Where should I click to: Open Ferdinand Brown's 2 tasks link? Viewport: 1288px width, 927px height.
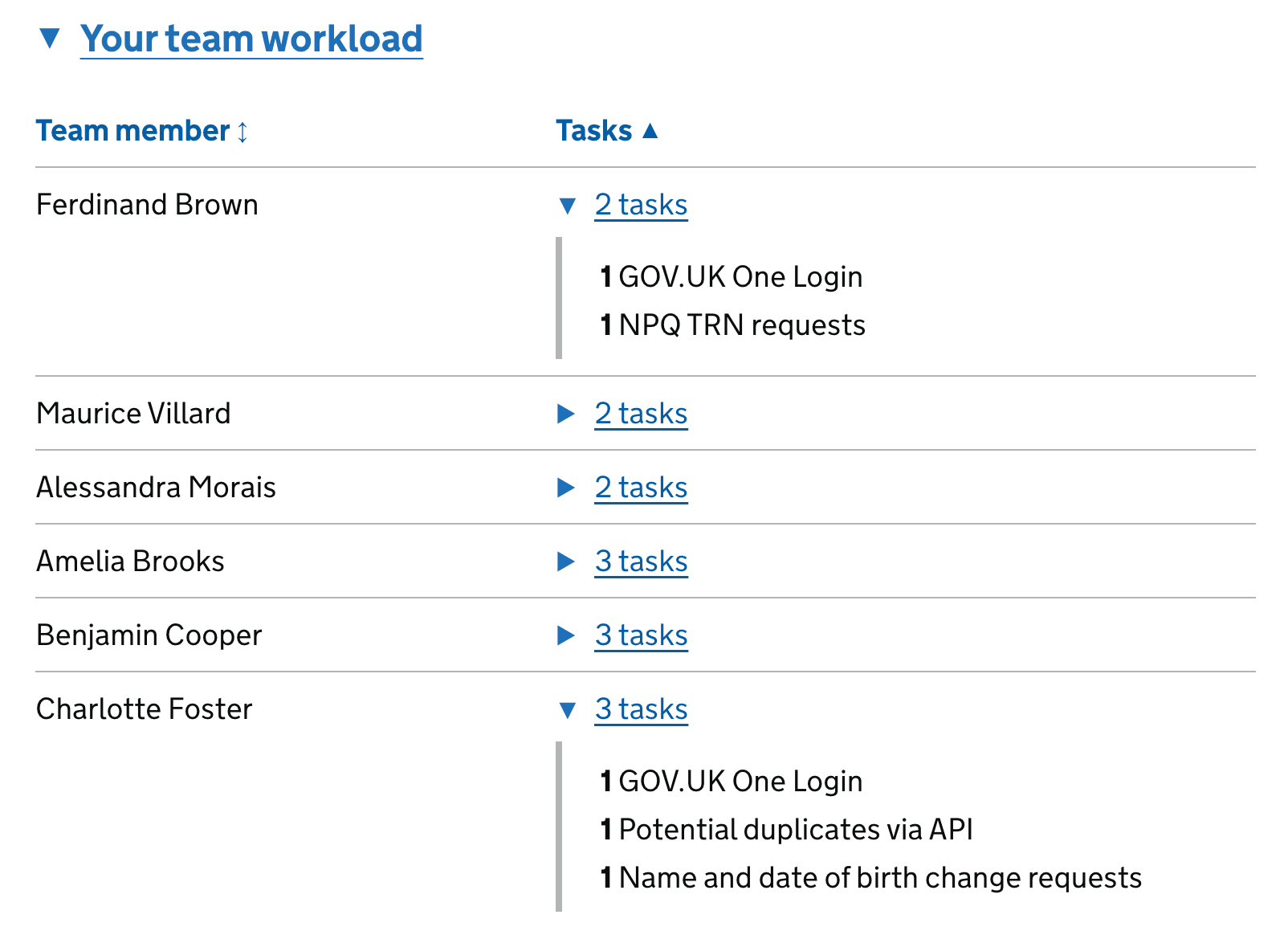641,205
